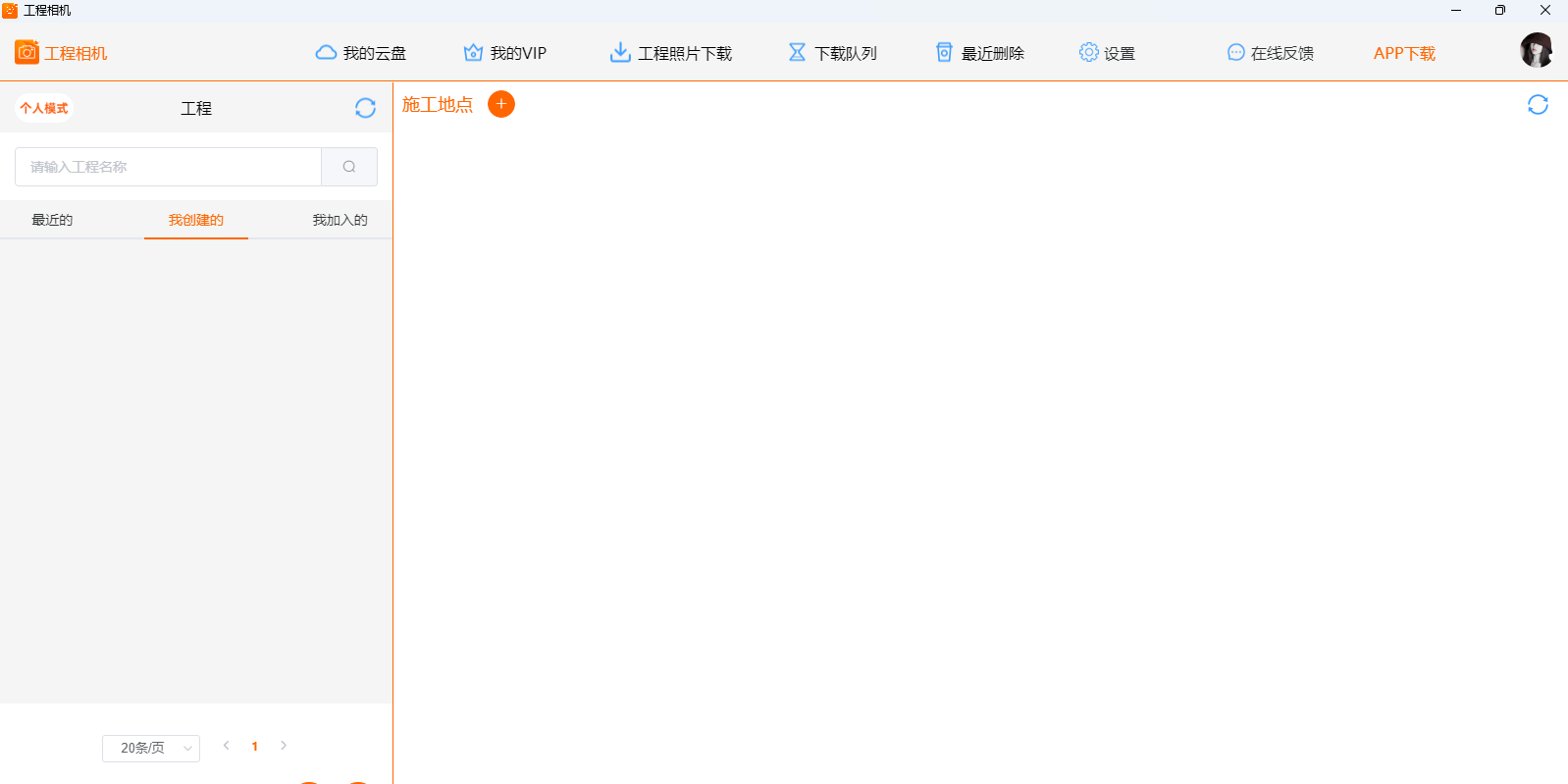Click the 请输入工程名称 search field
The height and width of the screenshot is (784, 1568).
tap(168, 167)
